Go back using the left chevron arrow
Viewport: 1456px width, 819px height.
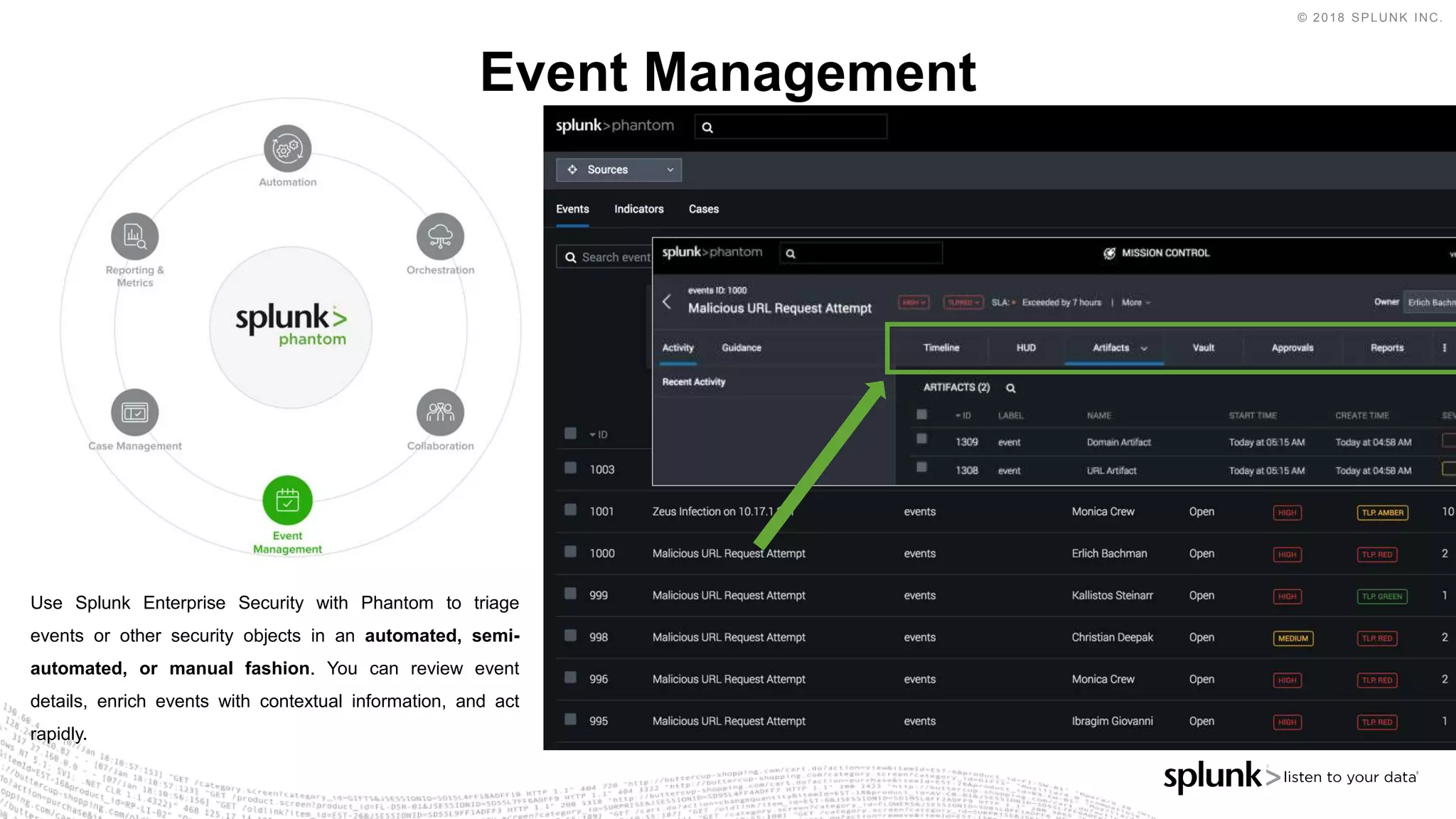[x=666, y=301]
